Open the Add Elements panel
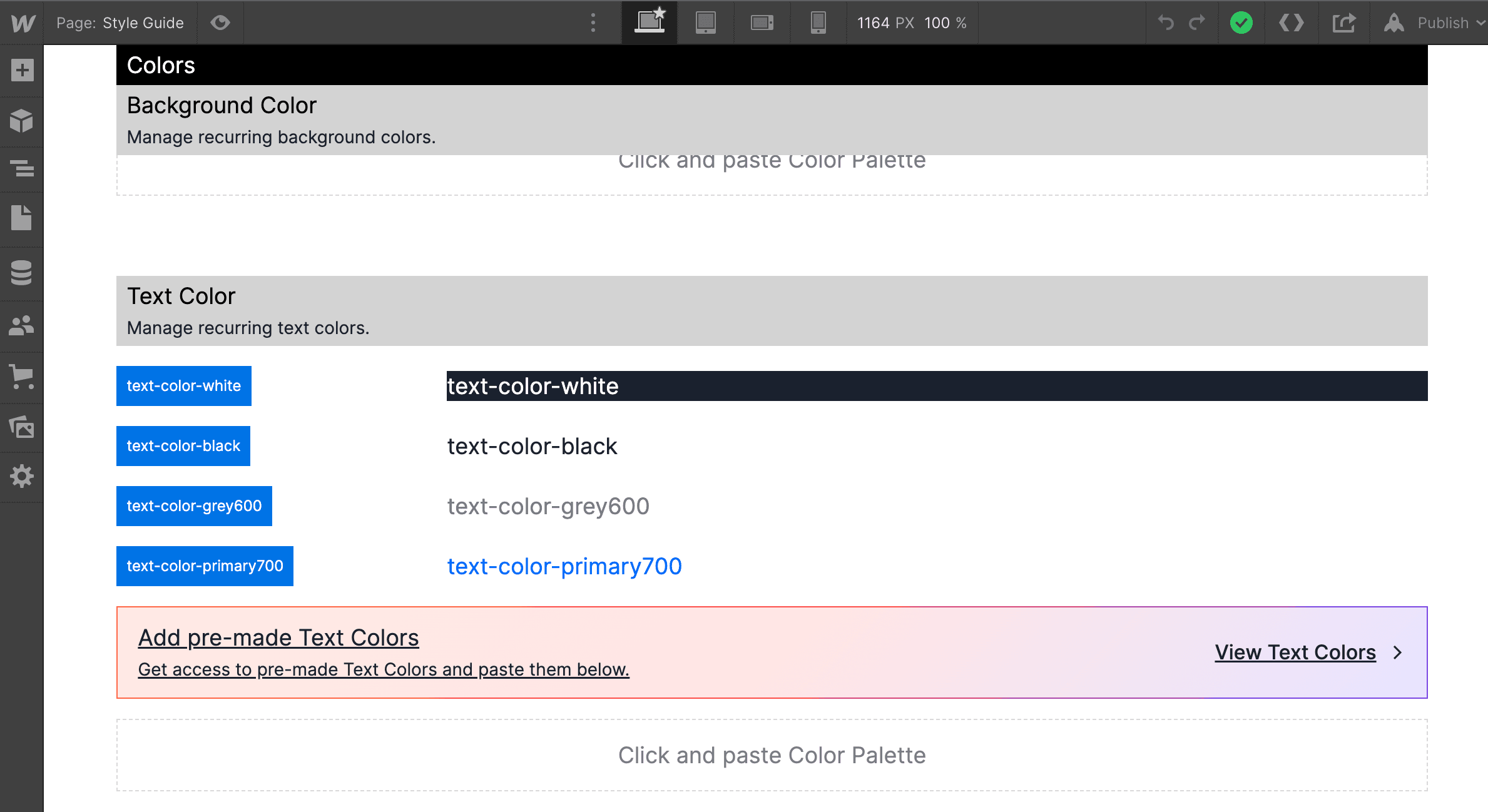 click(23, 70)
